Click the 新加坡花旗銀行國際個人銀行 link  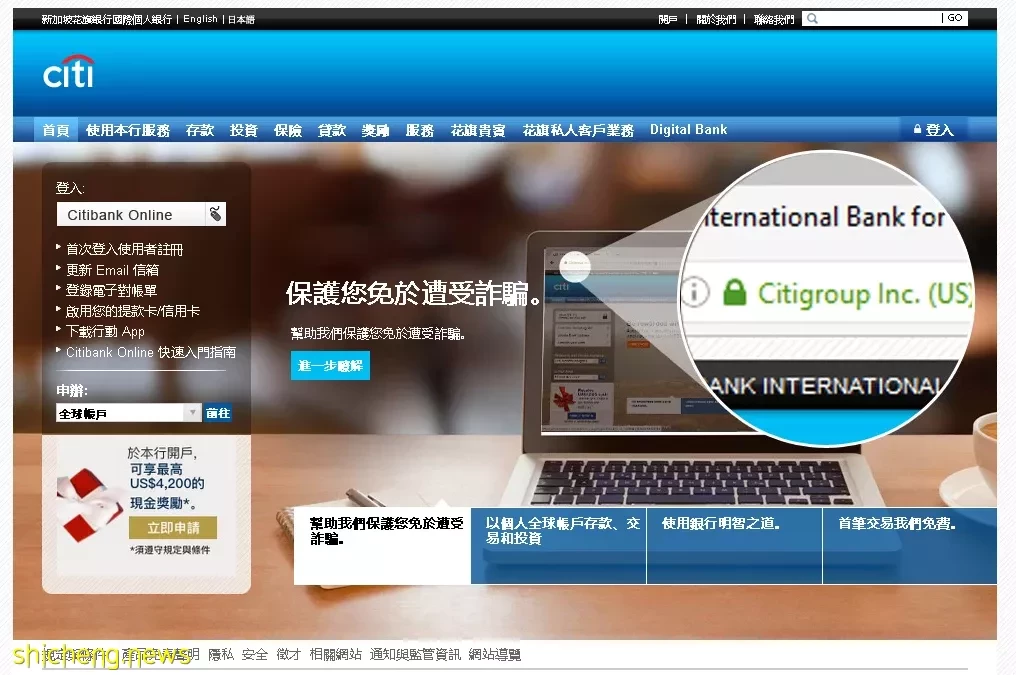tap(107, 19)
